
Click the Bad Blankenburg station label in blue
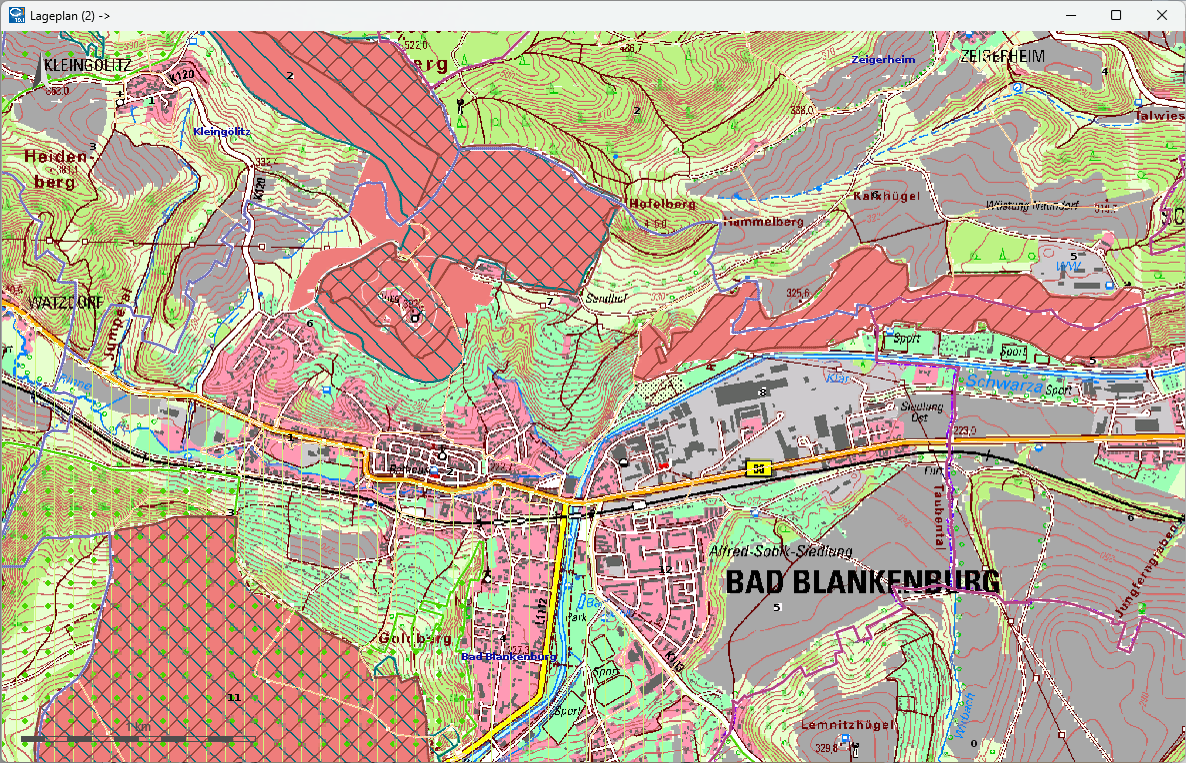pos(509,657)
